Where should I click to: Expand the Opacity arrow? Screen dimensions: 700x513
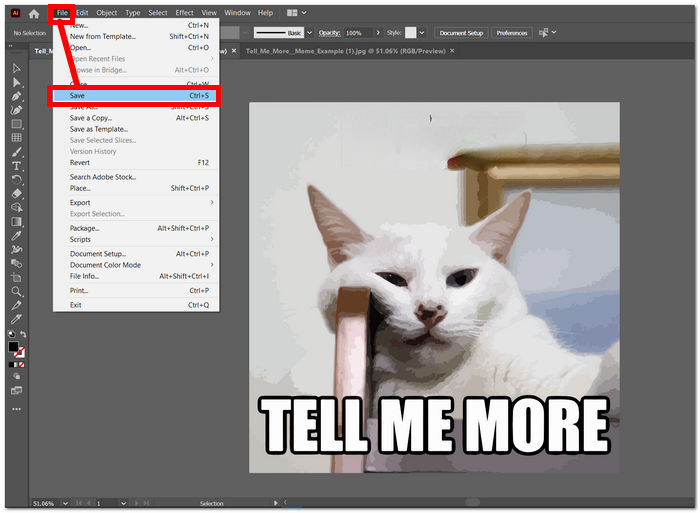coord(378,33)
